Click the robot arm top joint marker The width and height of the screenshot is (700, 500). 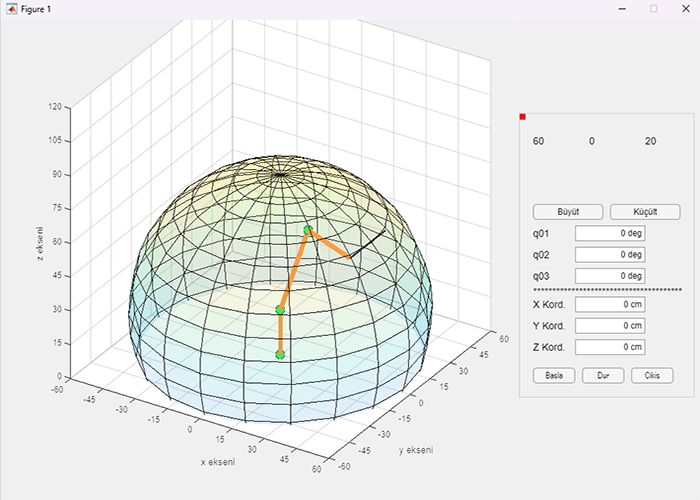click(308, 230)
